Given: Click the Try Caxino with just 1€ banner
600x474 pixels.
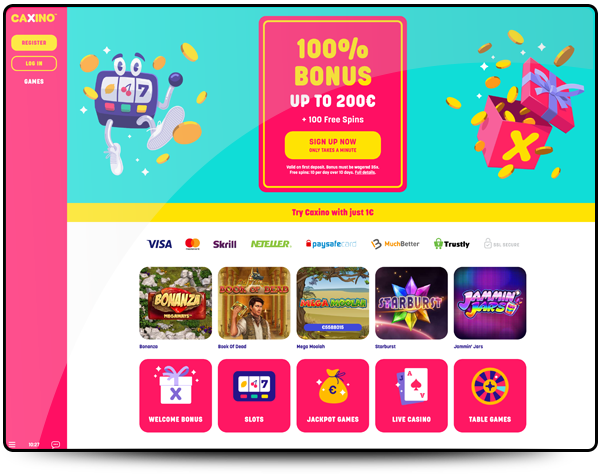Looking at the screenshot, I should point(331,212).
